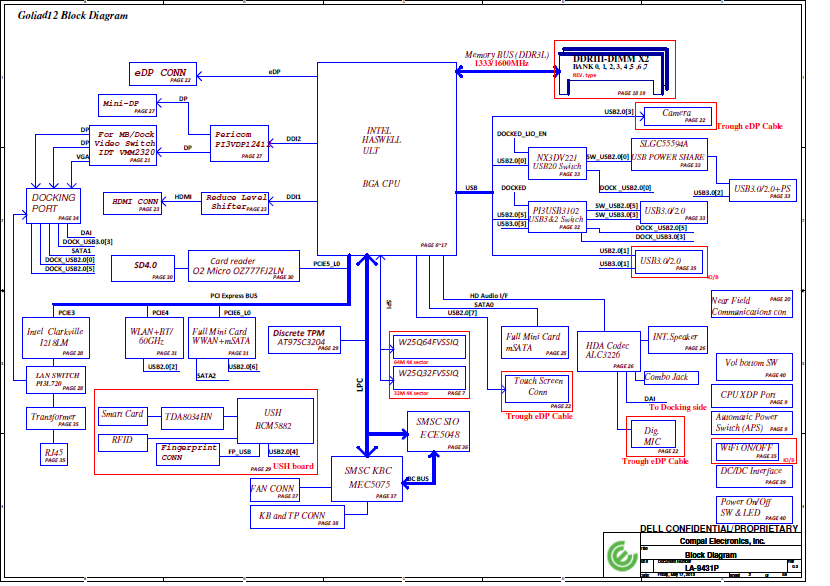The image size is (830, 586).
Task: Select the SLGC55594A USB POWER SHARE block
Action: (x=670, y=155)
